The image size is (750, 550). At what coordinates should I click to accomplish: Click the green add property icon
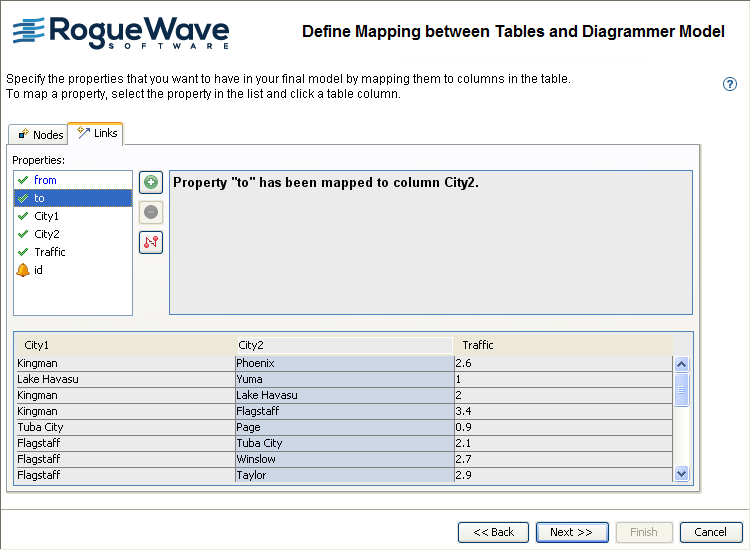(x=150, y=182)
